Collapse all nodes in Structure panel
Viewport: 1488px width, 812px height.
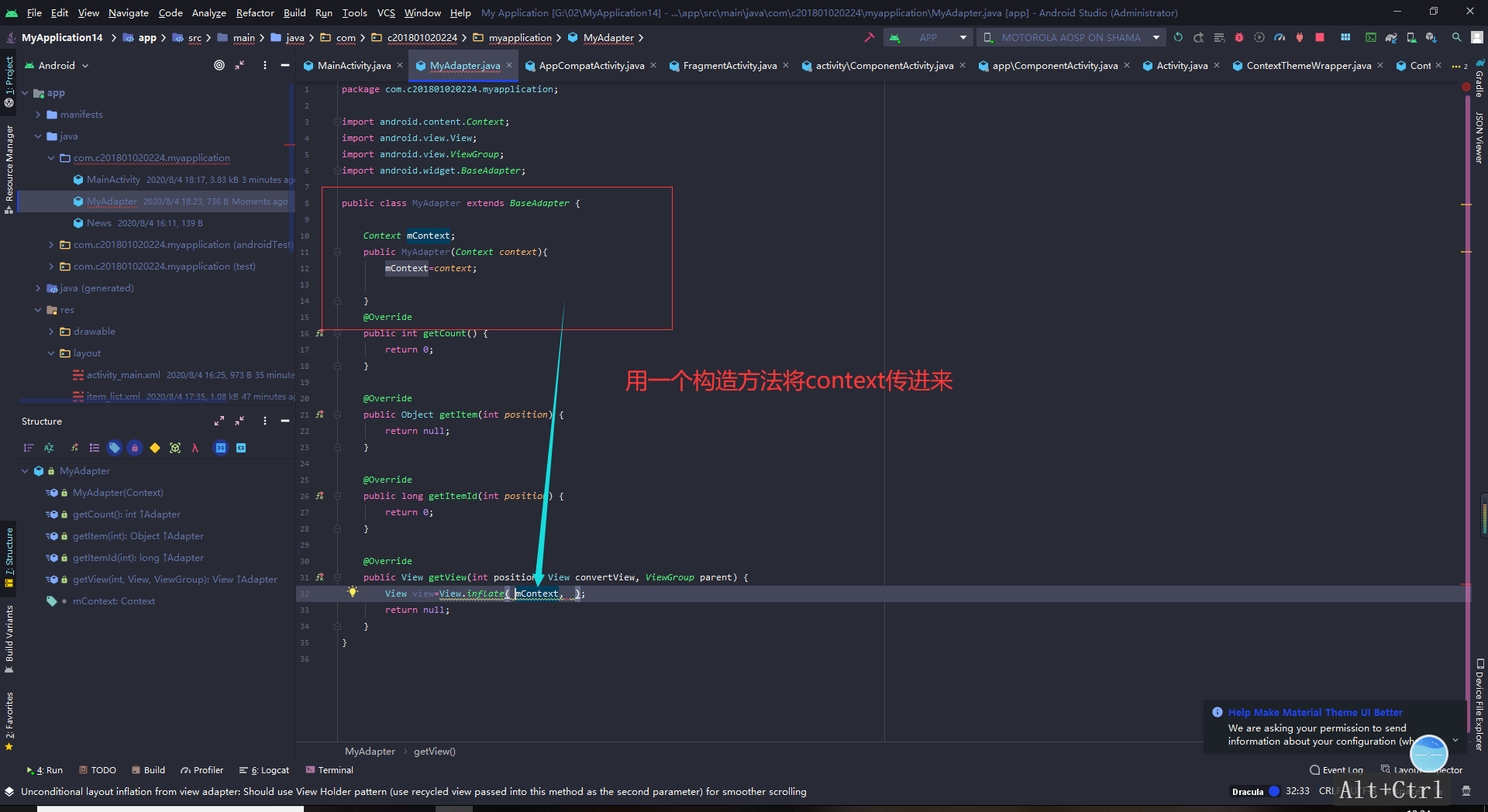239,421
